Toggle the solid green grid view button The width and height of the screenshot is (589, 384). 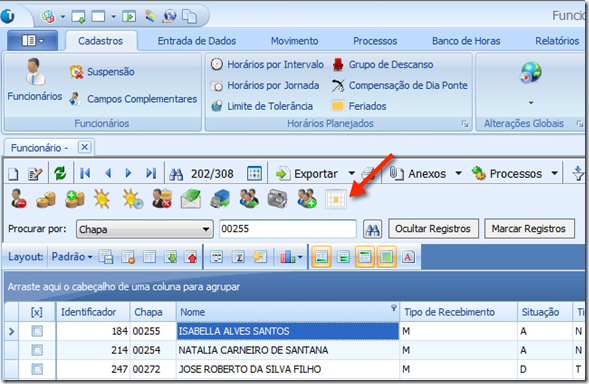[x=387, y=257]
